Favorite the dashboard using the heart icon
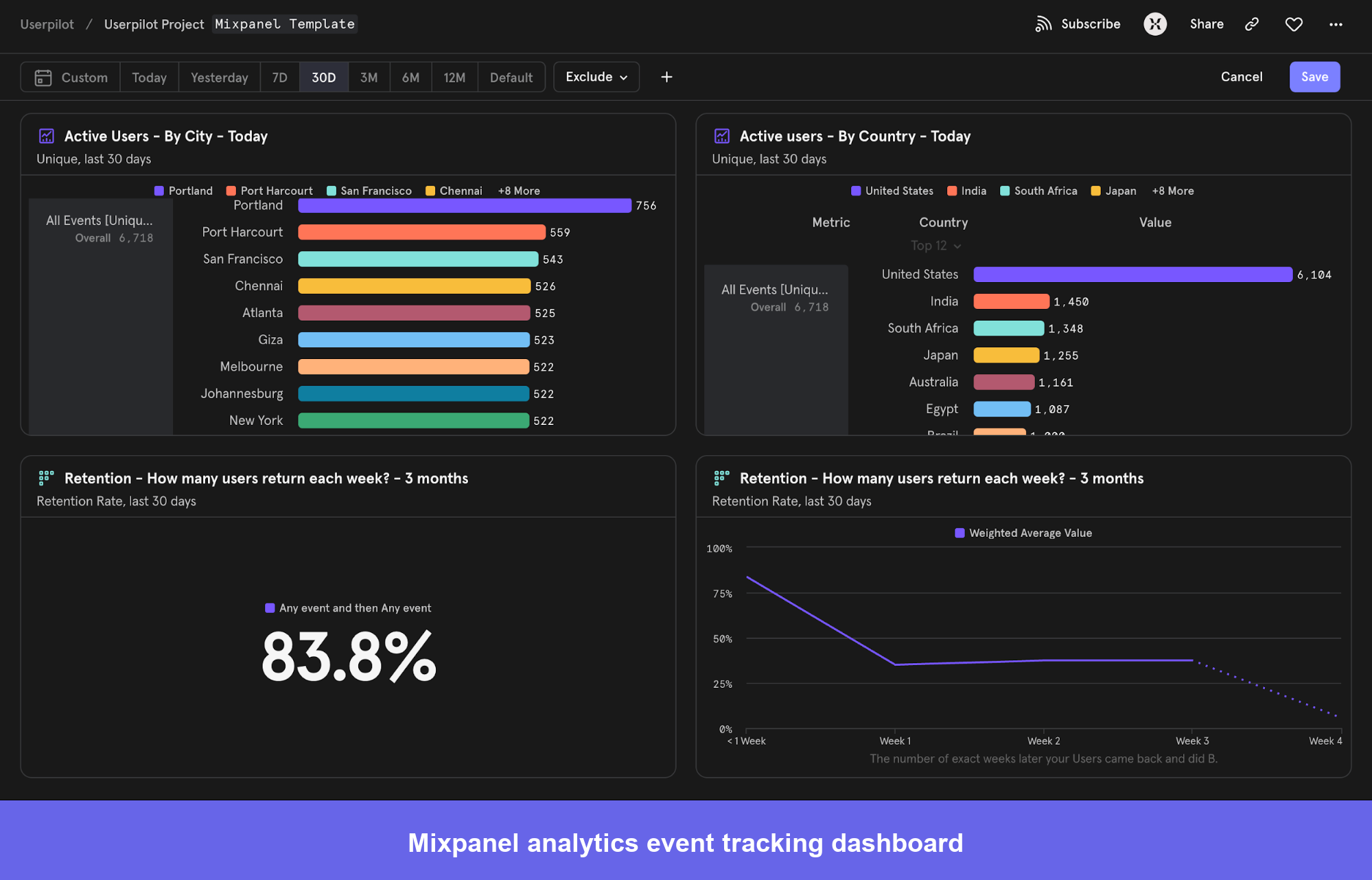The height and width of the screenshot is (880, 1372). tap(1294, 23)
